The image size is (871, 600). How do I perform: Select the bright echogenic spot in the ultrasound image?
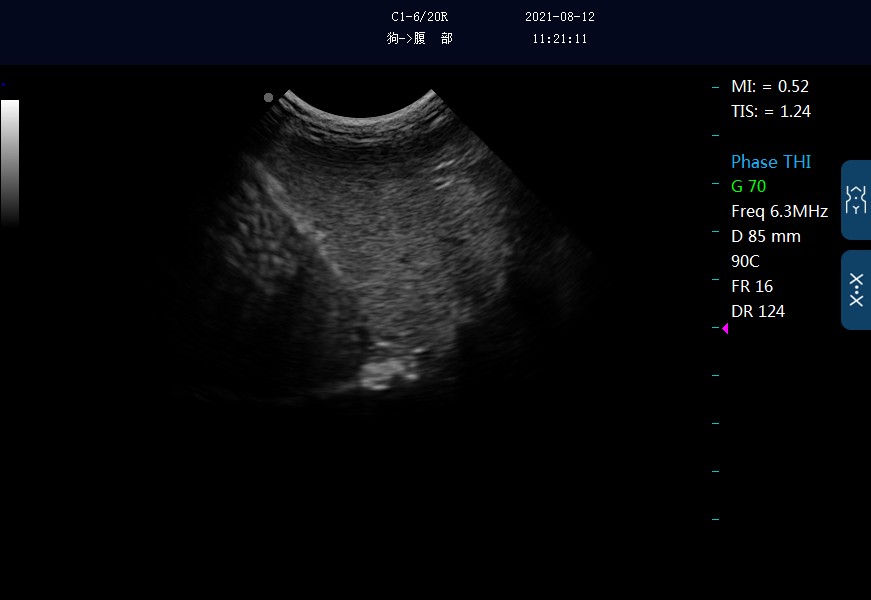pyautogui.click(x=388, y=371)
